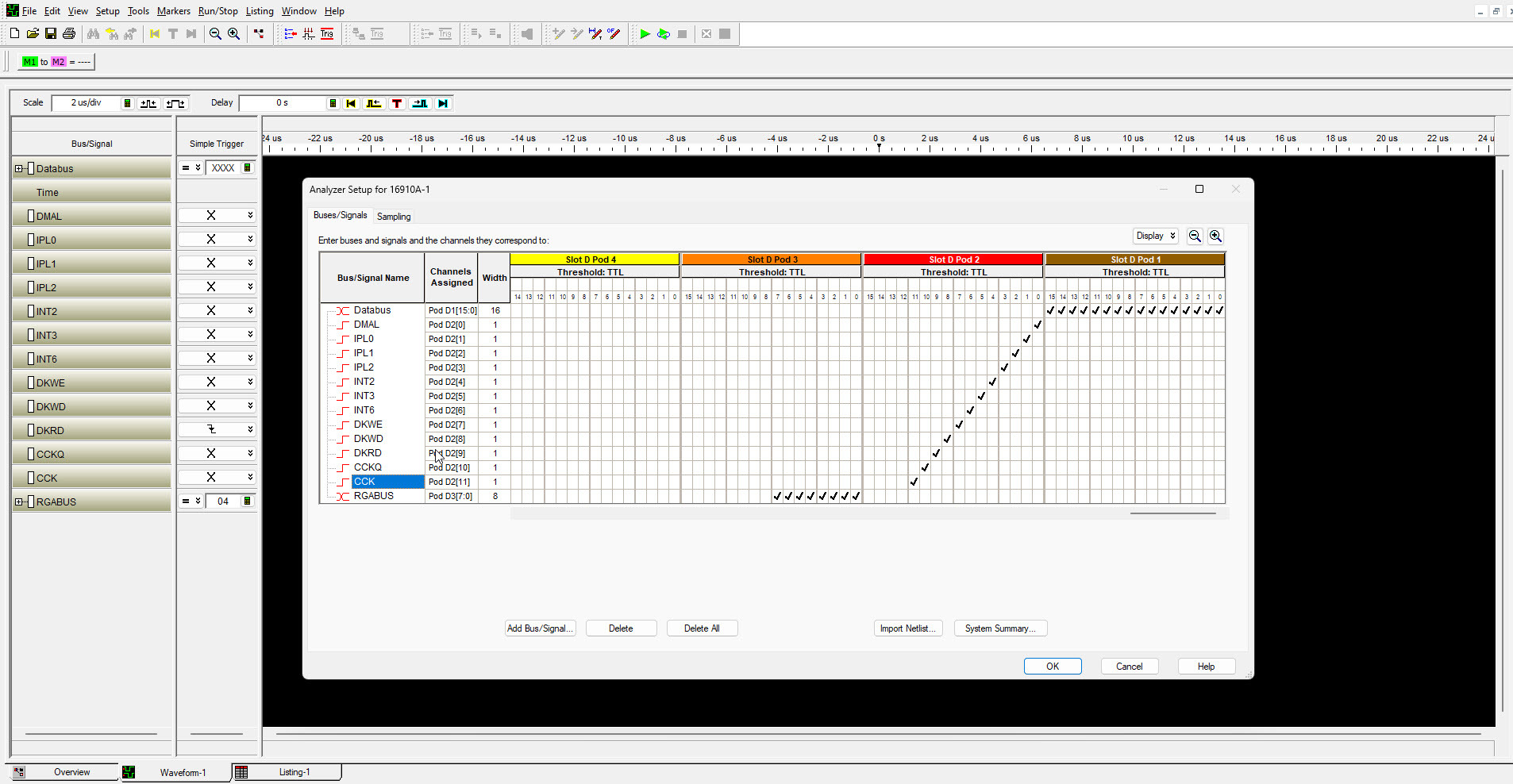Image resolution: width=1513 pixels, height=784 pixels.
Task: Uncheck Databus Pod 1 channel 15 assignment
Action: tap(1050, 310)
